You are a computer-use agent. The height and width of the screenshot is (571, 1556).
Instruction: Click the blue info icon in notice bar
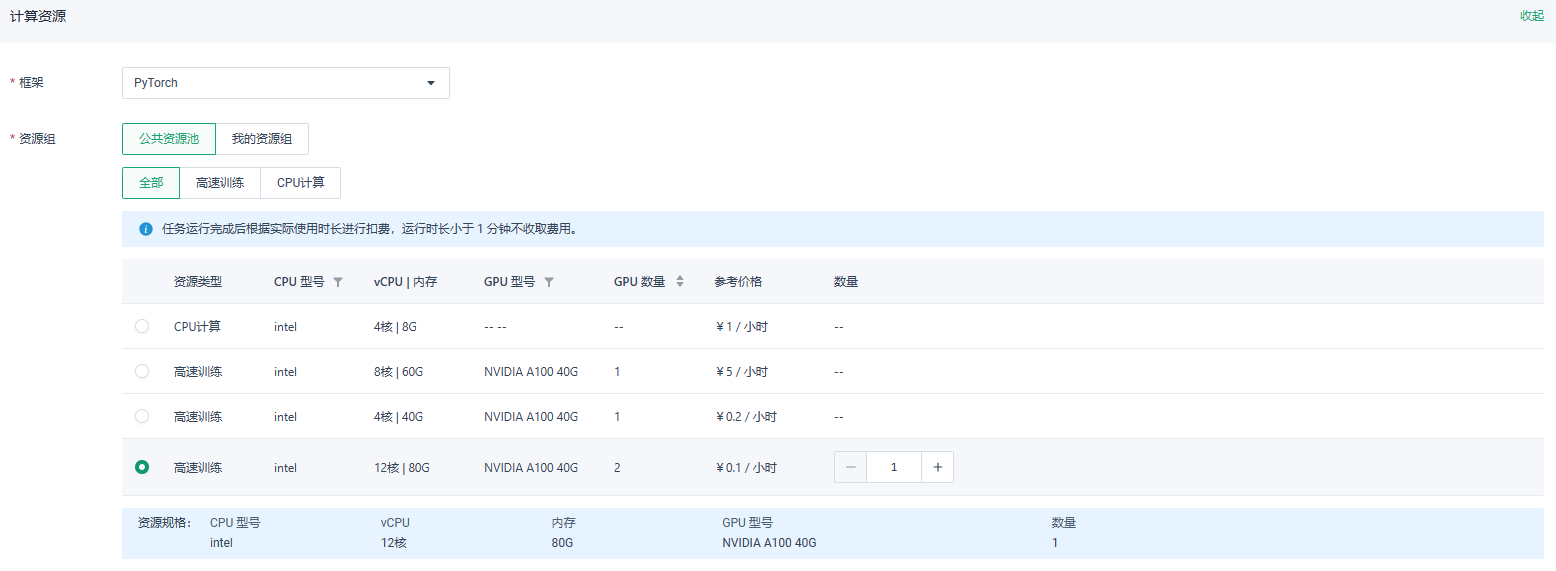tap(146, 229)
